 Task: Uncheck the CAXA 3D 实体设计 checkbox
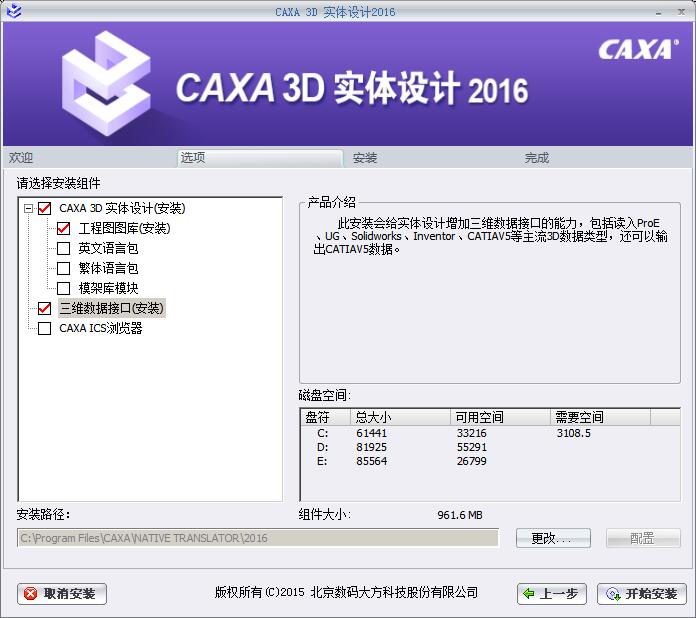pos(44,208)
